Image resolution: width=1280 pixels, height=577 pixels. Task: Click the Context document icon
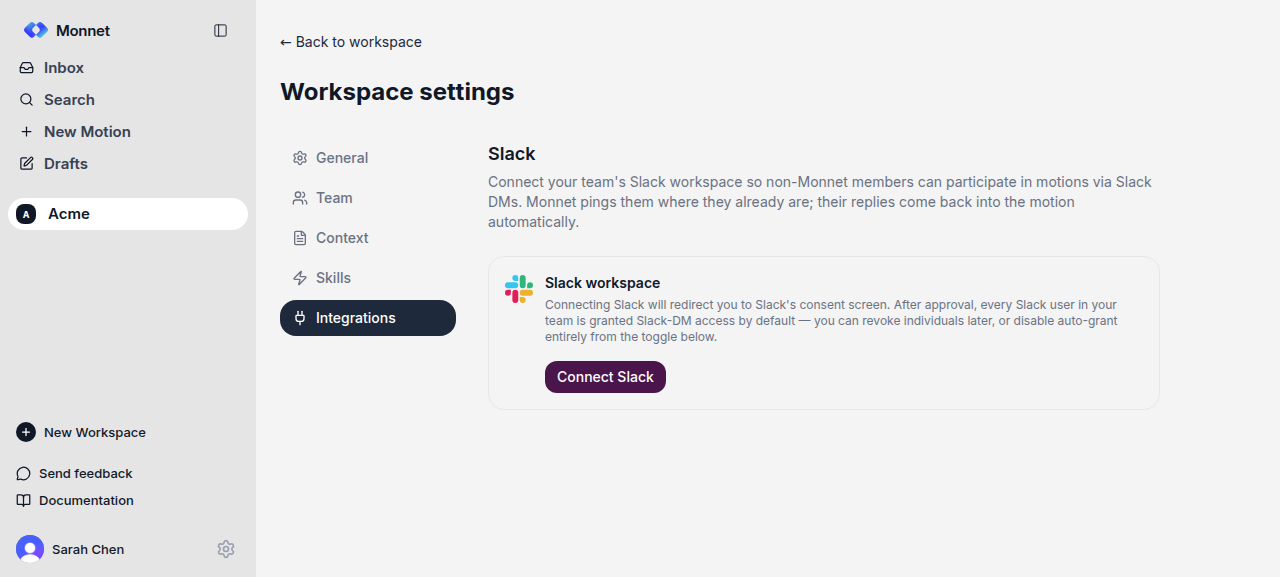300,238
